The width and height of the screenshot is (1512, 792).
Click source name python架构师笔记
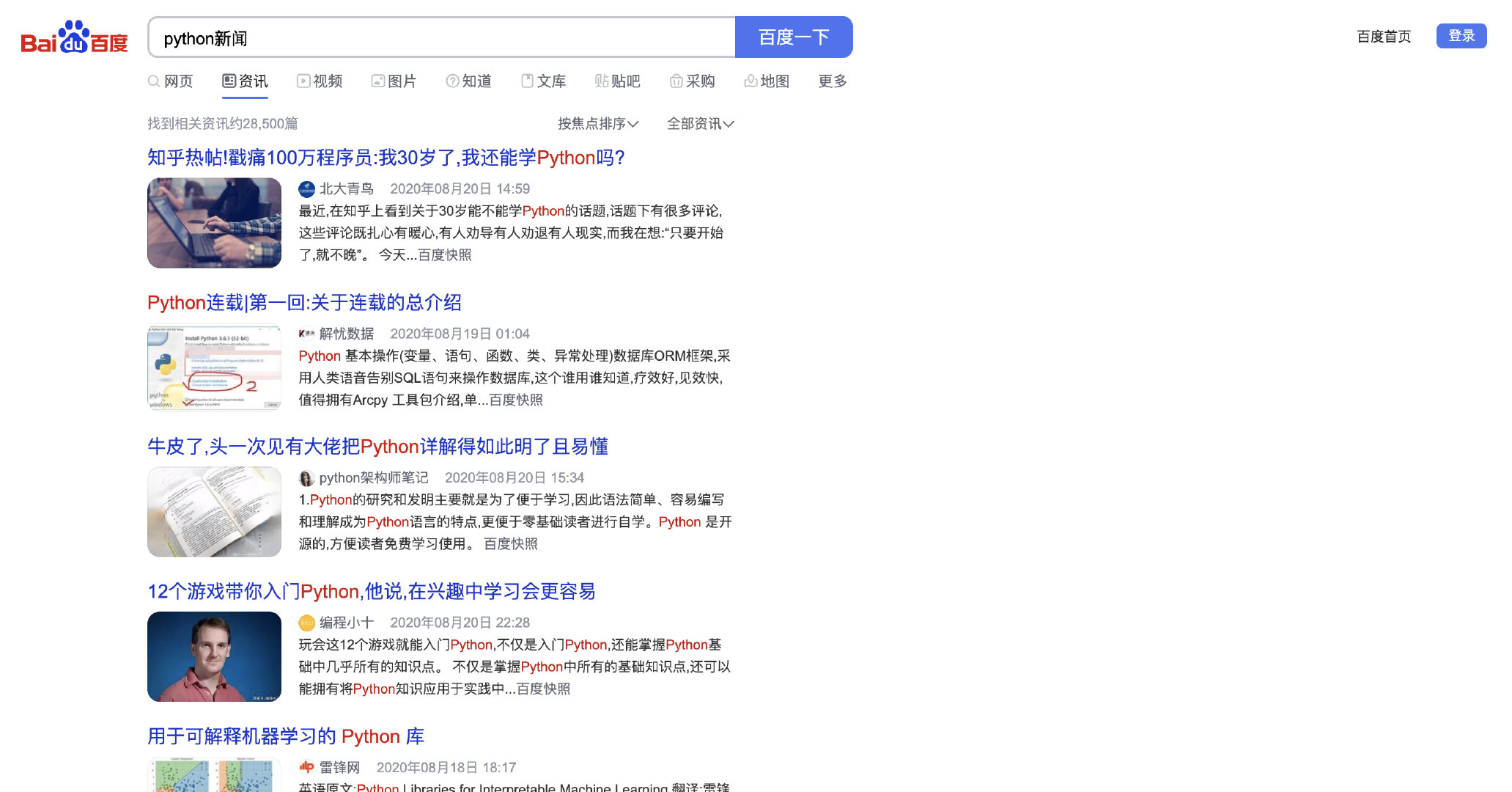click(374, 478)
